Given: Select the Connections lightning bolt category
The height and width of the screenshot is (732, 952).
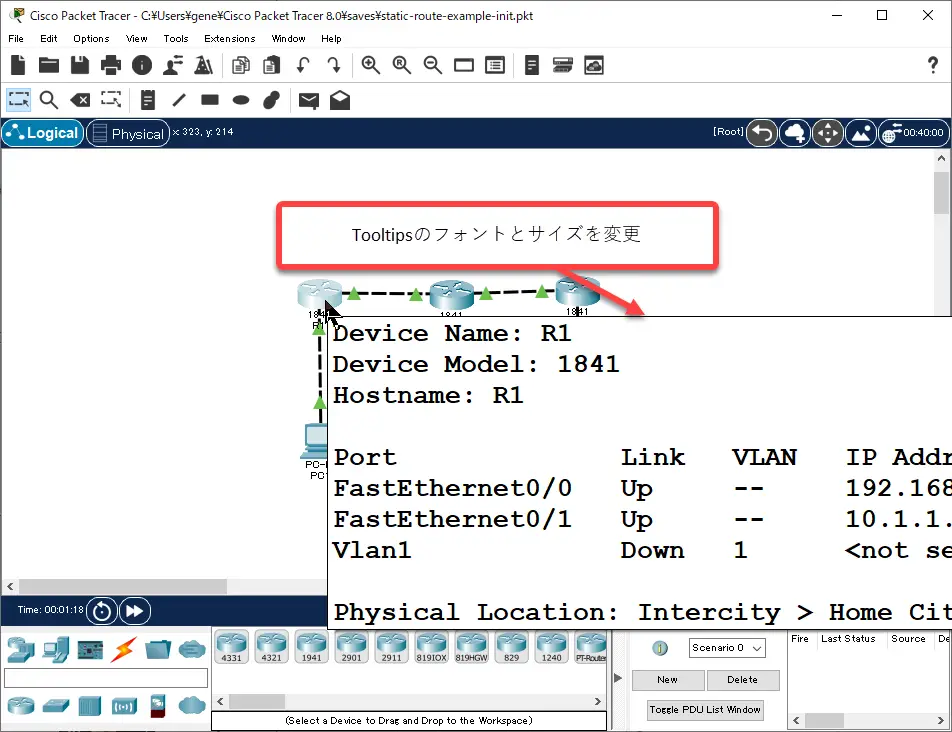Looking at the screenshot, I should pos(124,650).
